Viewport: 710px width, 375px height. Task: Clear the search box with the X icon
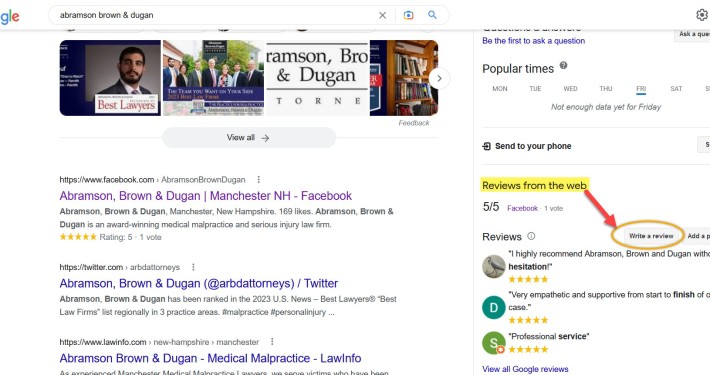(x=383, y=15)
